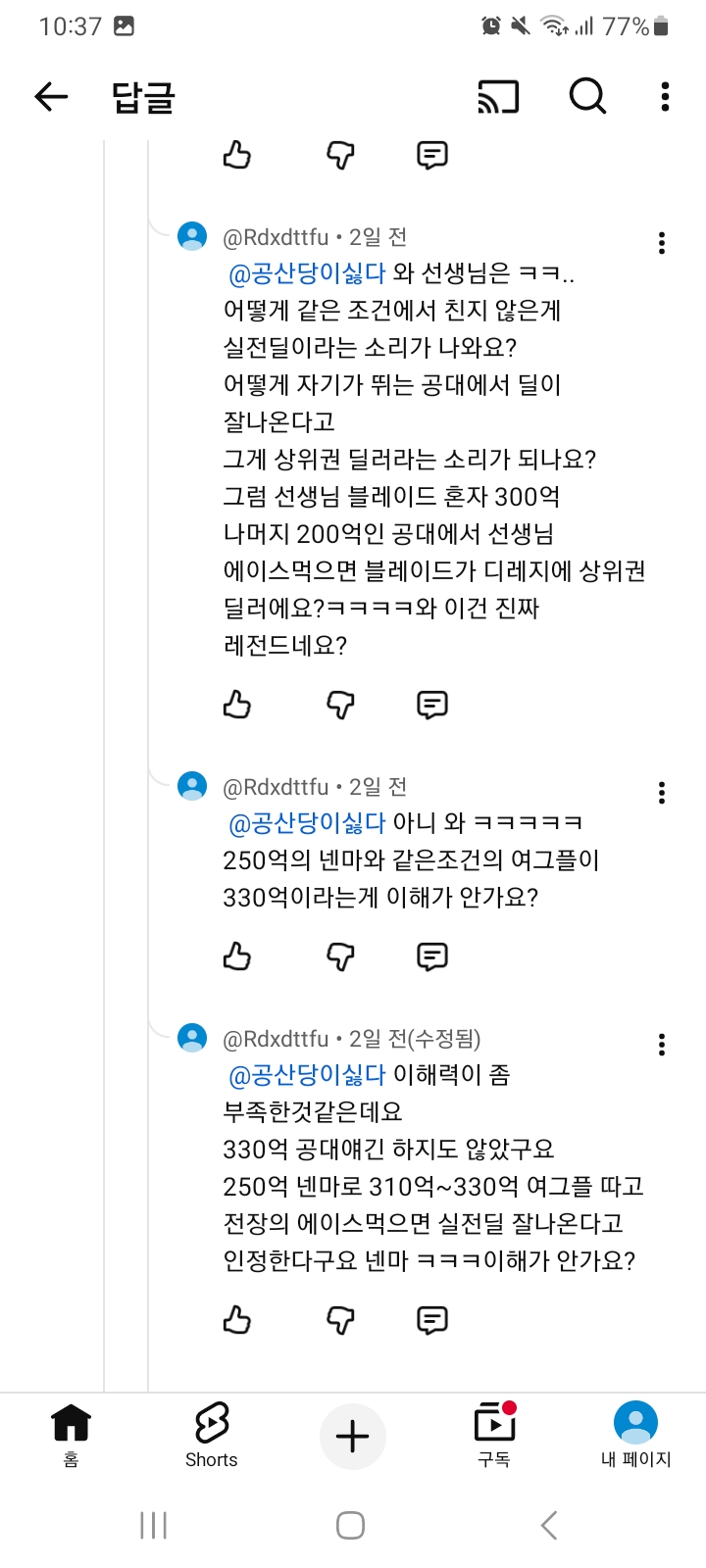Image resolution: width=706 pixels, height=1568 pixels.
Task: Tap @공산당이싫다 mention in the 250억의 넨마 comment
Action: pos(307,823)
